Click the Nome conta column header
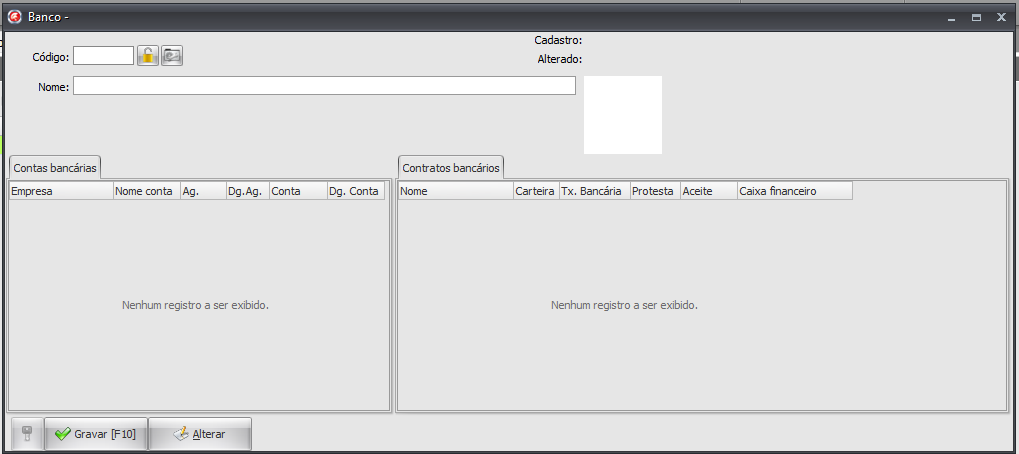This screenshot has width=1019, height=454. click(146, 191)
